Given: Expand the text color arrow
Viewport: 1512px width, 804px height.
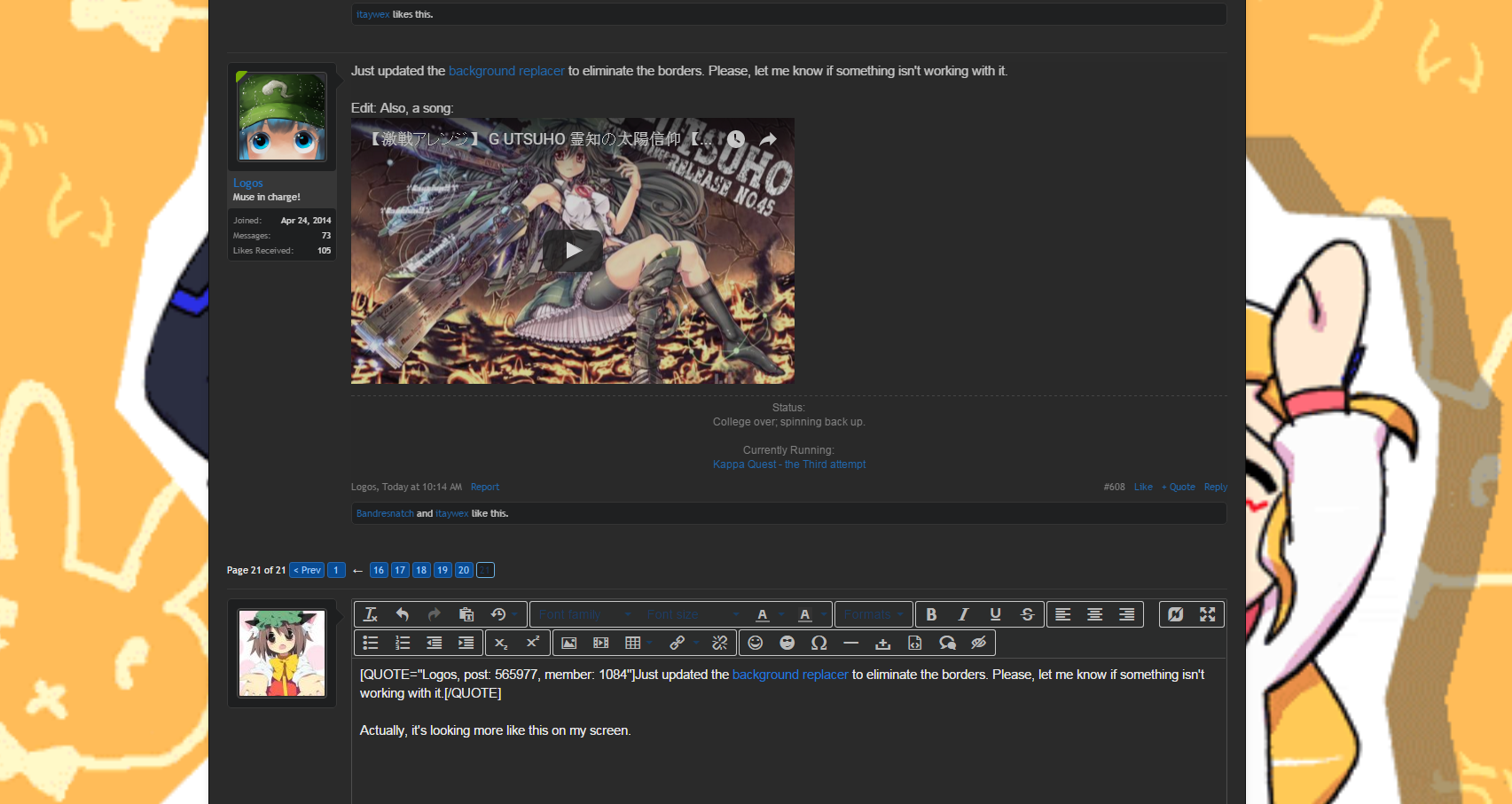Looking at the screenshot, I should pyautogui.click(x=781, y=614).
